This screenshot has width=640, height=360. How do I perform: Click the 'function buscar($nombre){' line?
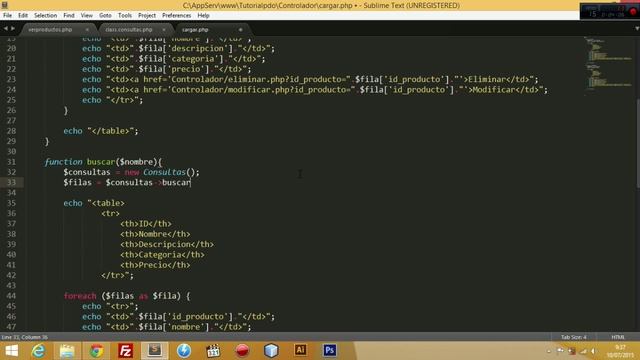[x=103, y=162]
